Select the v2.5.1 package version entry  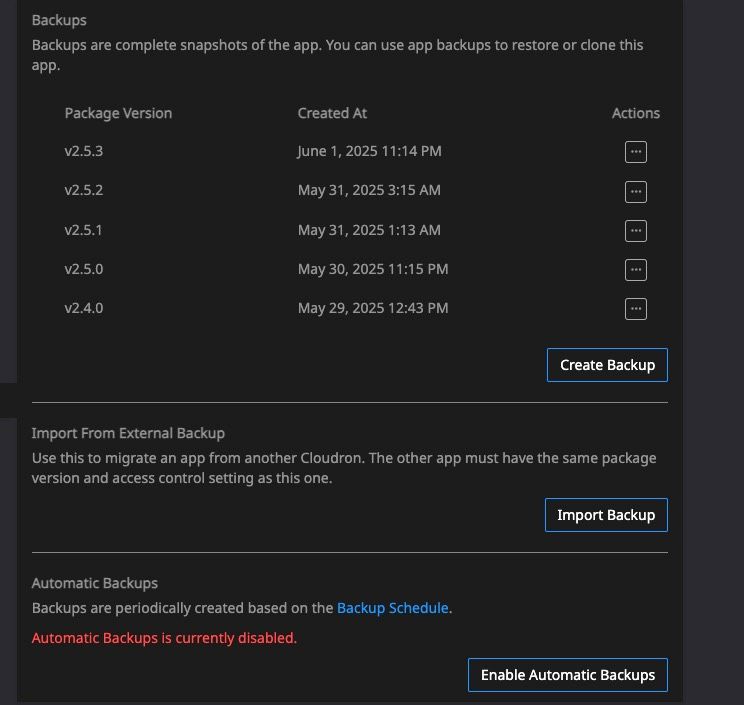(84, 230)
